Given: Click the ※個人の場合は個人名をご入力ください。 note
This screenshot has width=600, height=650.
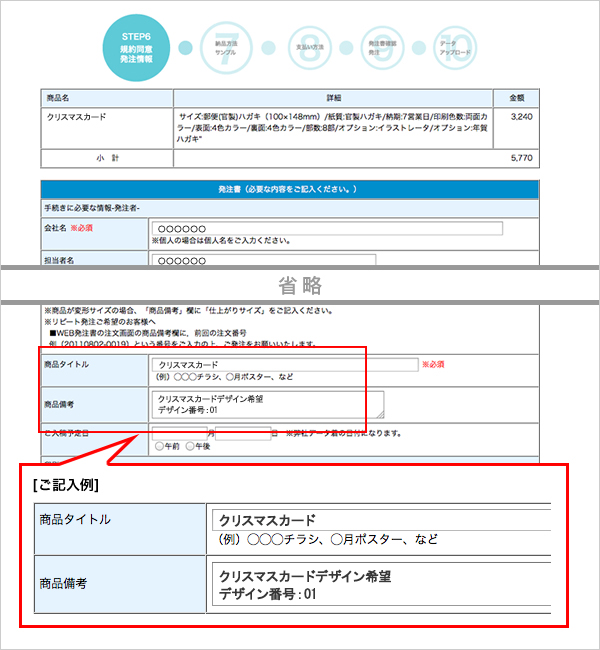Looking at the screenshot, I should (221, 241).
